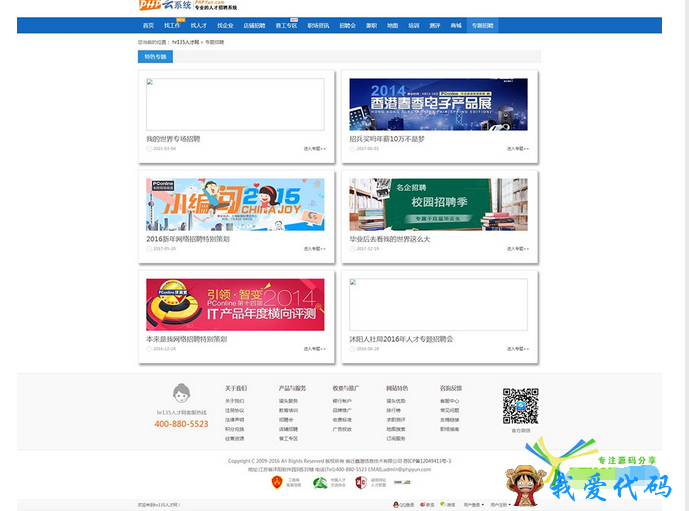Open the 用户注册 dropdown in bottom bar

500,504
